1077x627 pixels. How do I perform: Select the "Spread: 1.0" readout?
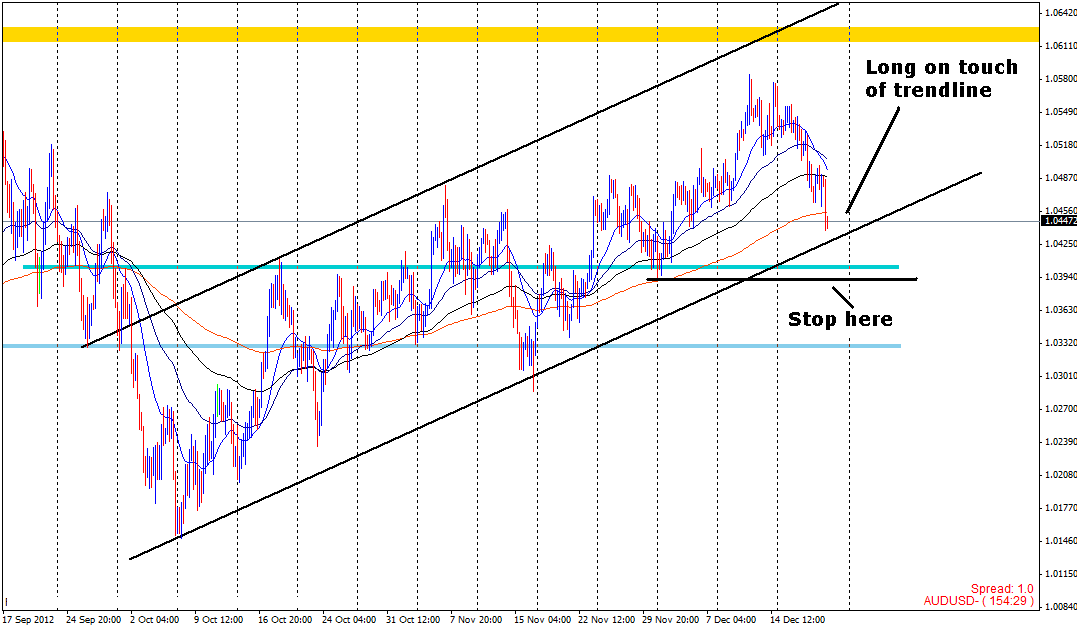(1001, 589)
